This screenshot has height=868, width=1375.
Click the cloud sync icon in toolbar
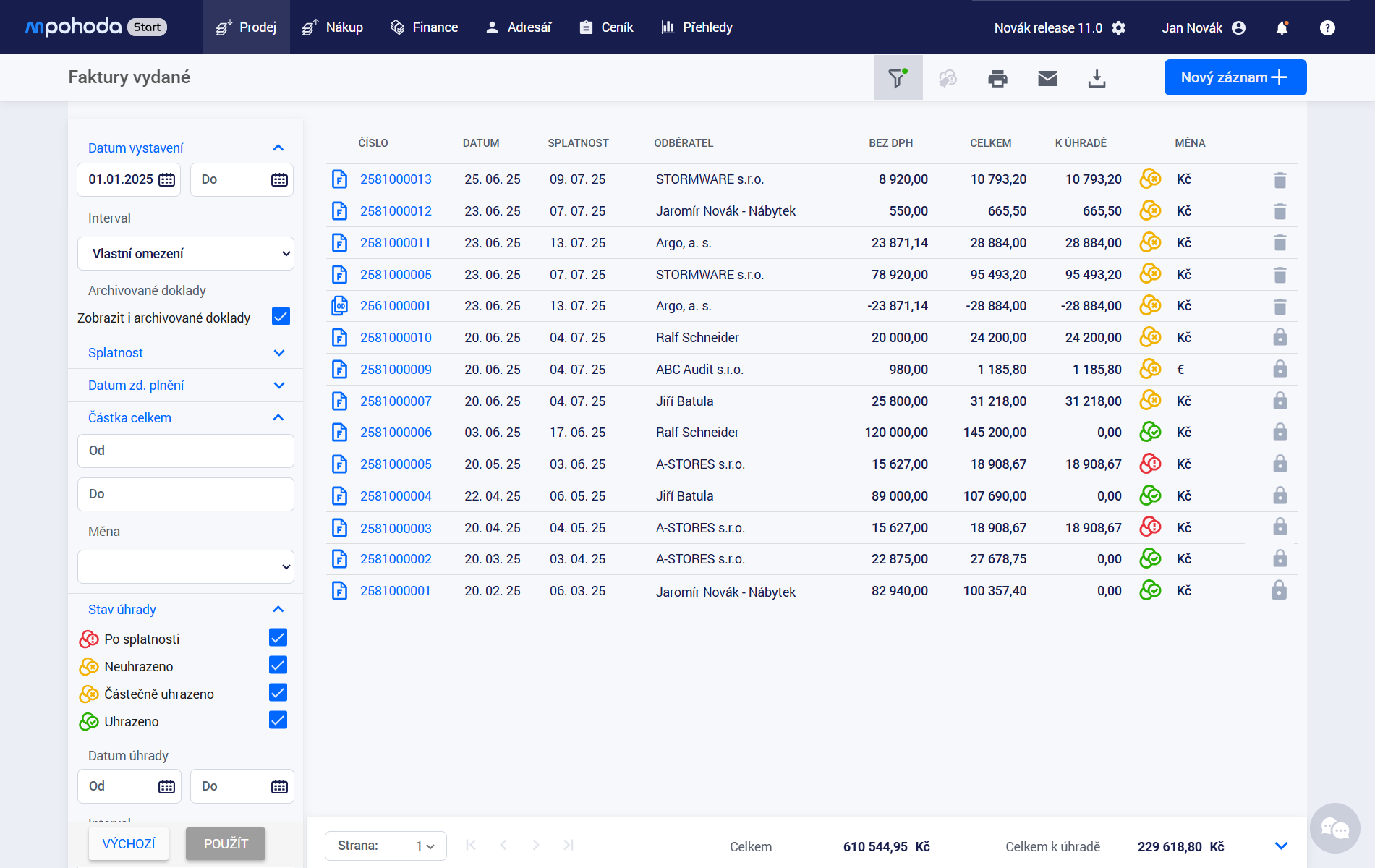tap(948, 78)
